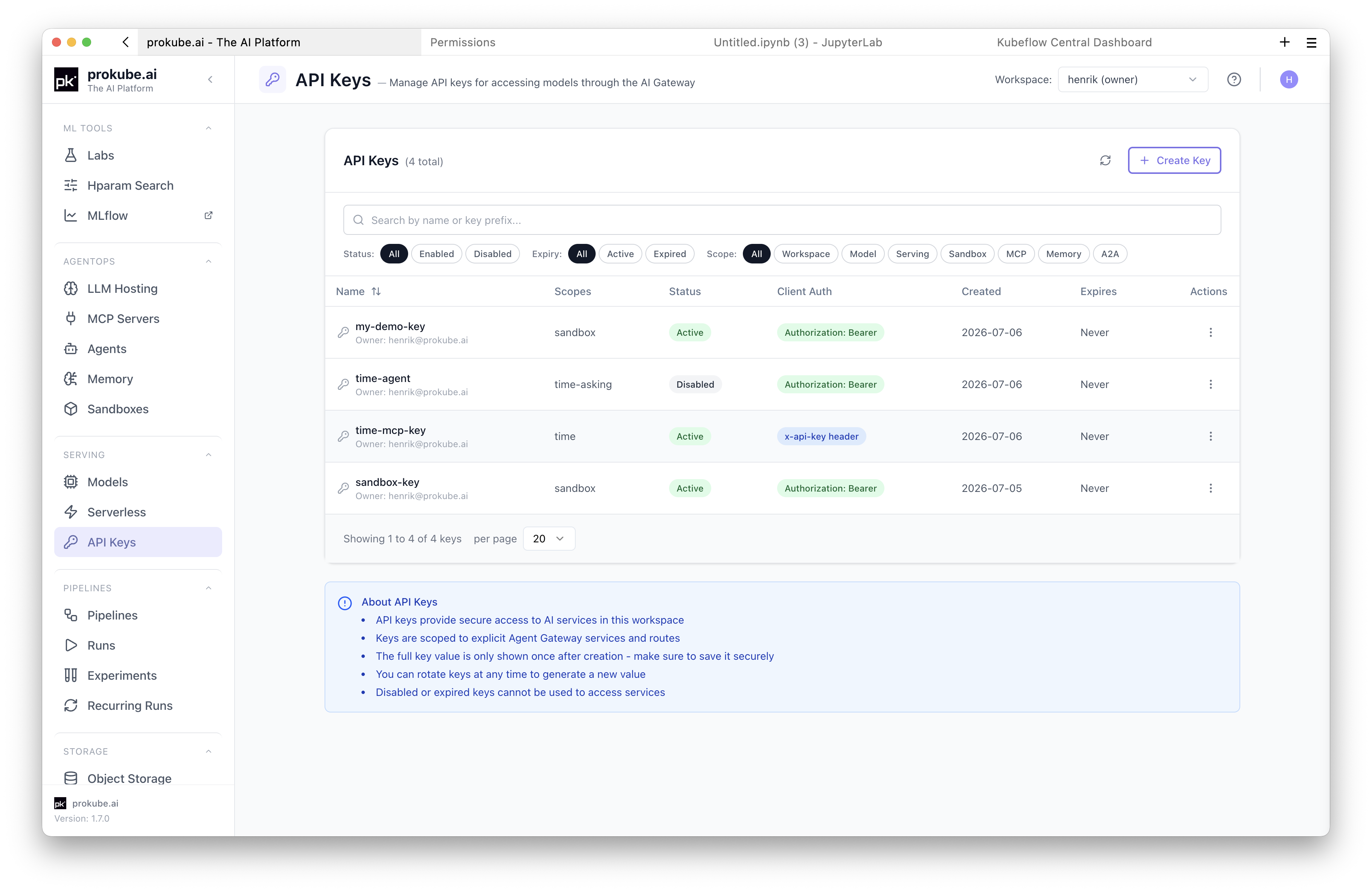
Task: Filter Status by Enabled
Action: coord(436,254)
